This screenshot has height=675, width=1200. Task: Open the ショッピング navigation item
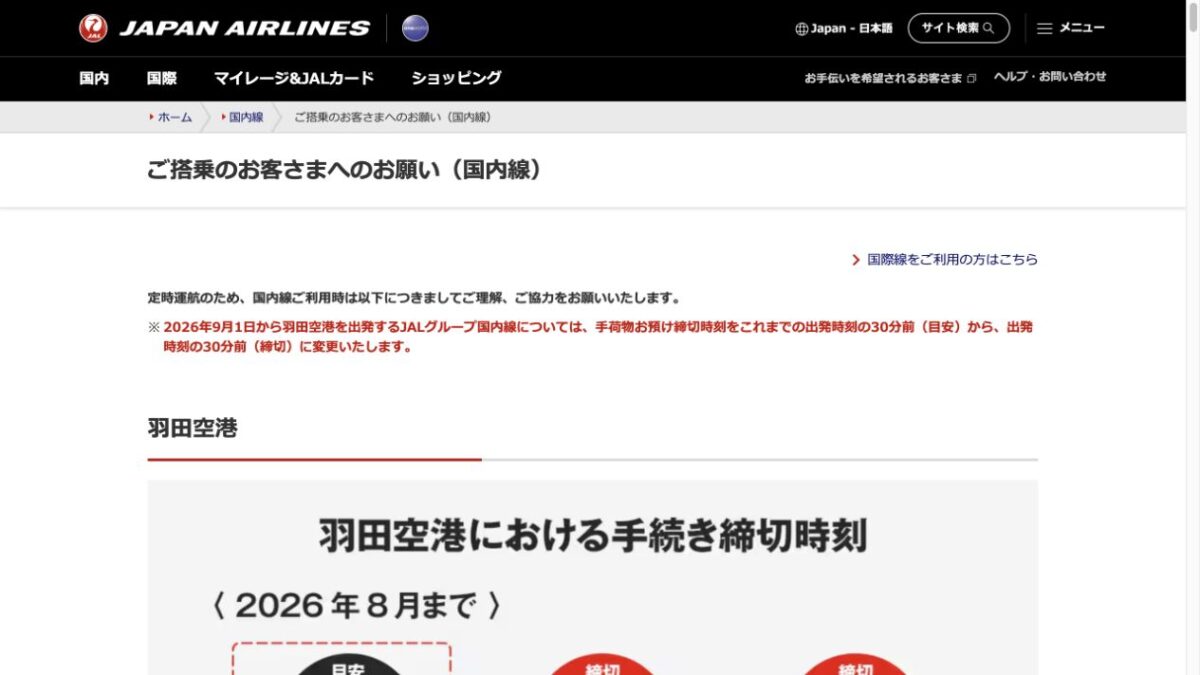[x=456, y=78]
